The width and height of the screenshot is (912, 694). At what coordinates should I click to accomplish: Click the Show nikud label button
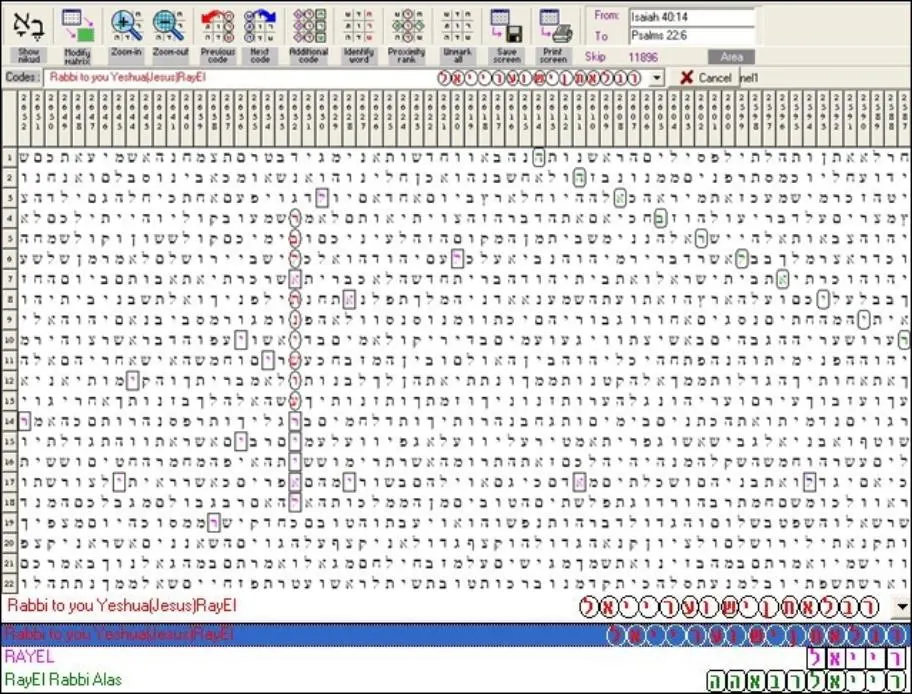tap(28, 56)
